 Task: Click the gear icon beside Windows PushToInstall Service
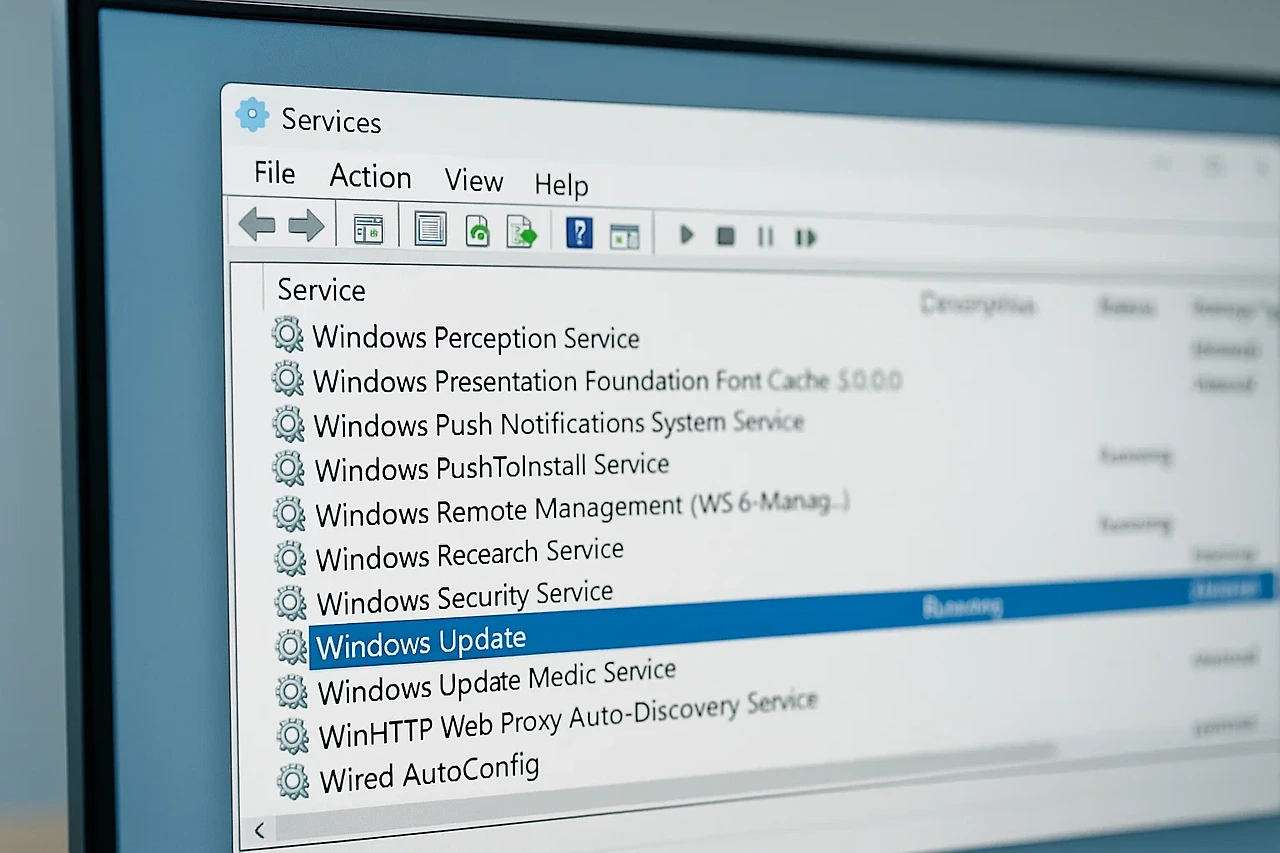pyautogui.click(x=289, y=468)
